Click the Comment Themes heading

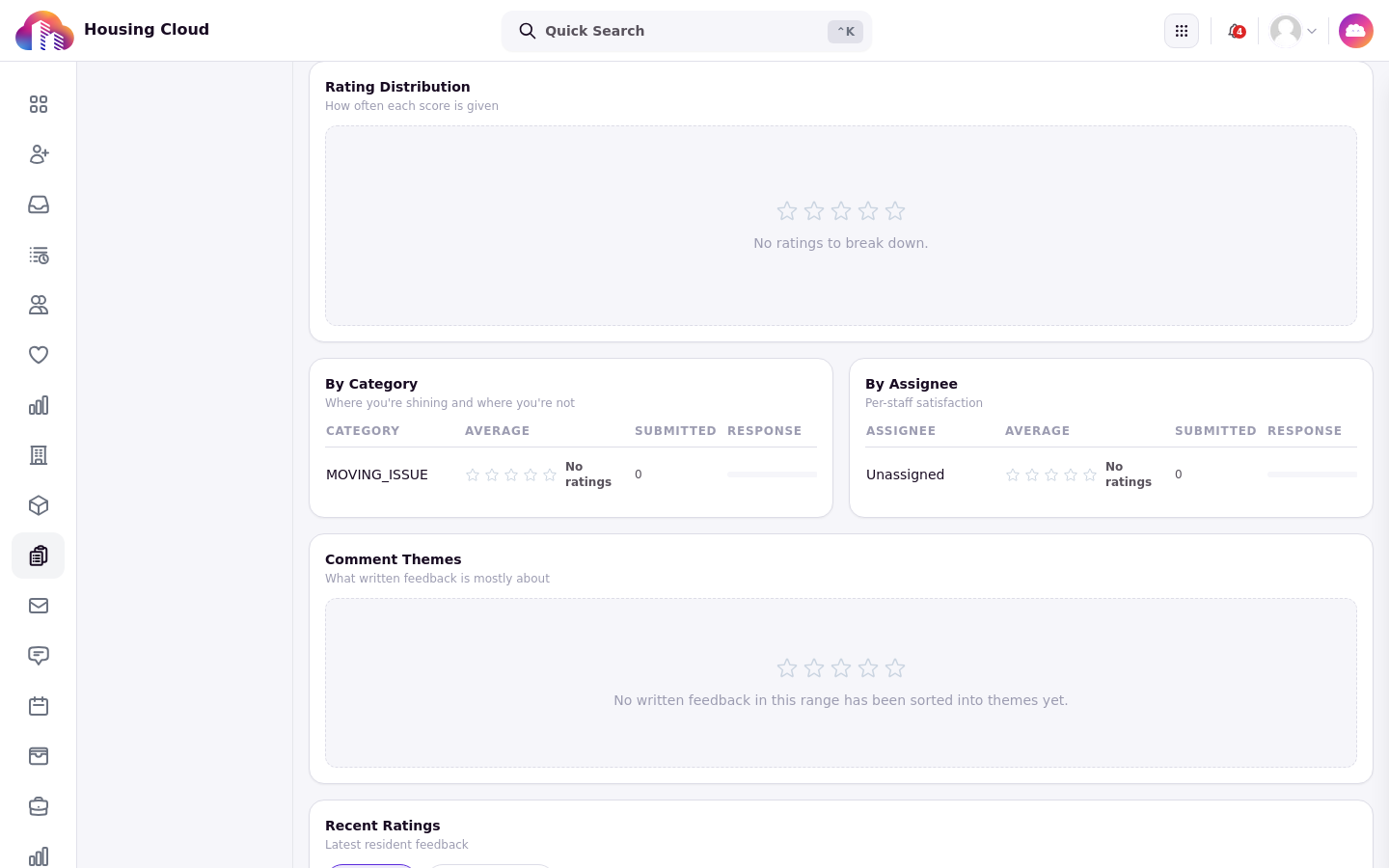394,559
